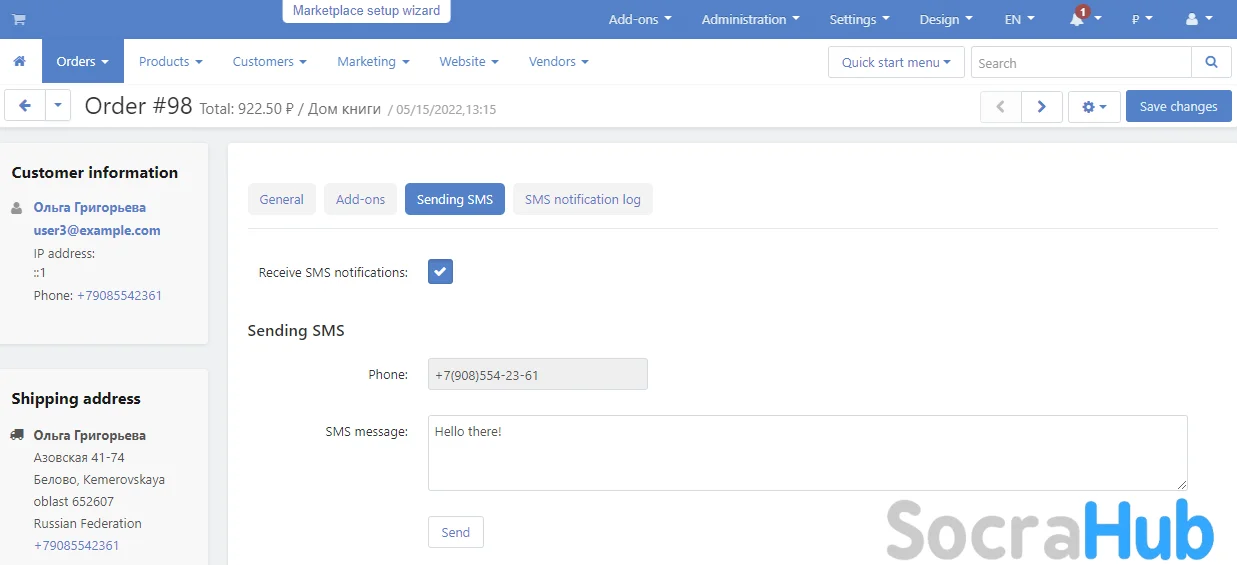Switch to the General tab

coord(281,199)
